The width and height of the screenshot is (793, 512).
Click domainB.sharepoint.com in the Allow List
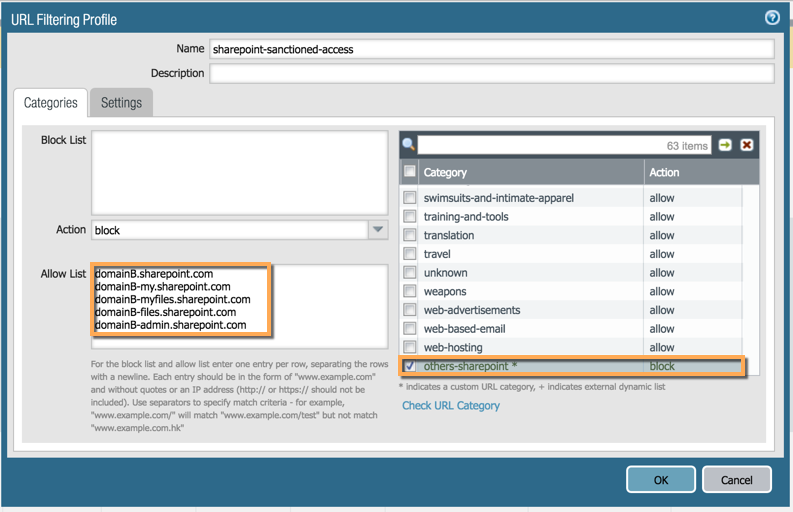(154, 274)
